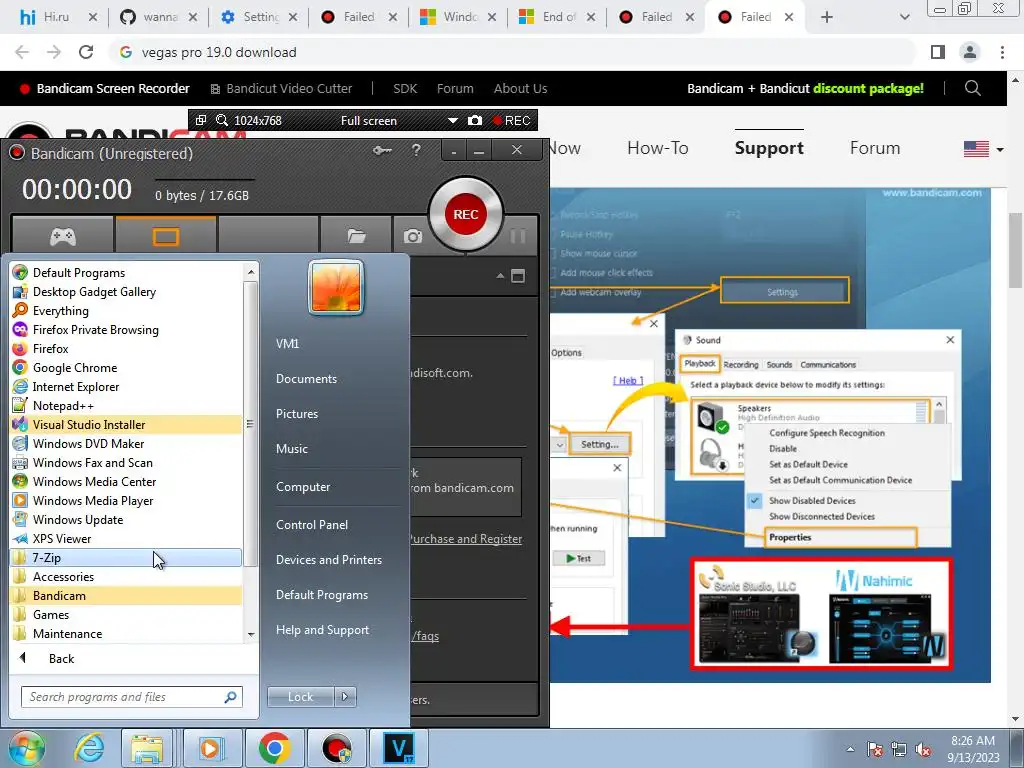Screen dimensions: 1024x768
Task: Click the magnifier icon beside 1024x768
Action: (222, 120)
